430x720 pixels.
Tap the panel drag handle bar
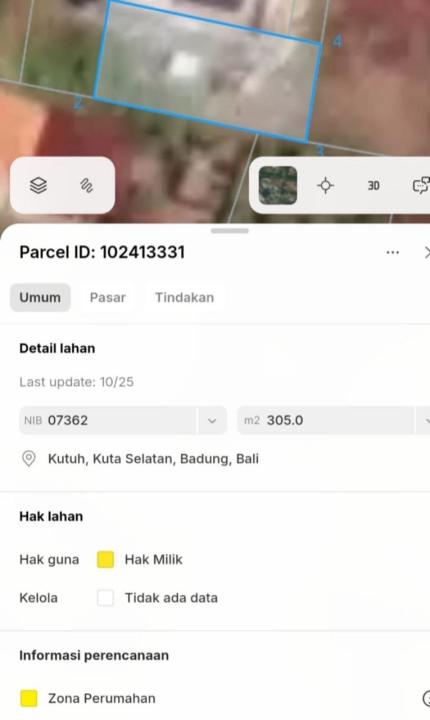click(230, 231)
